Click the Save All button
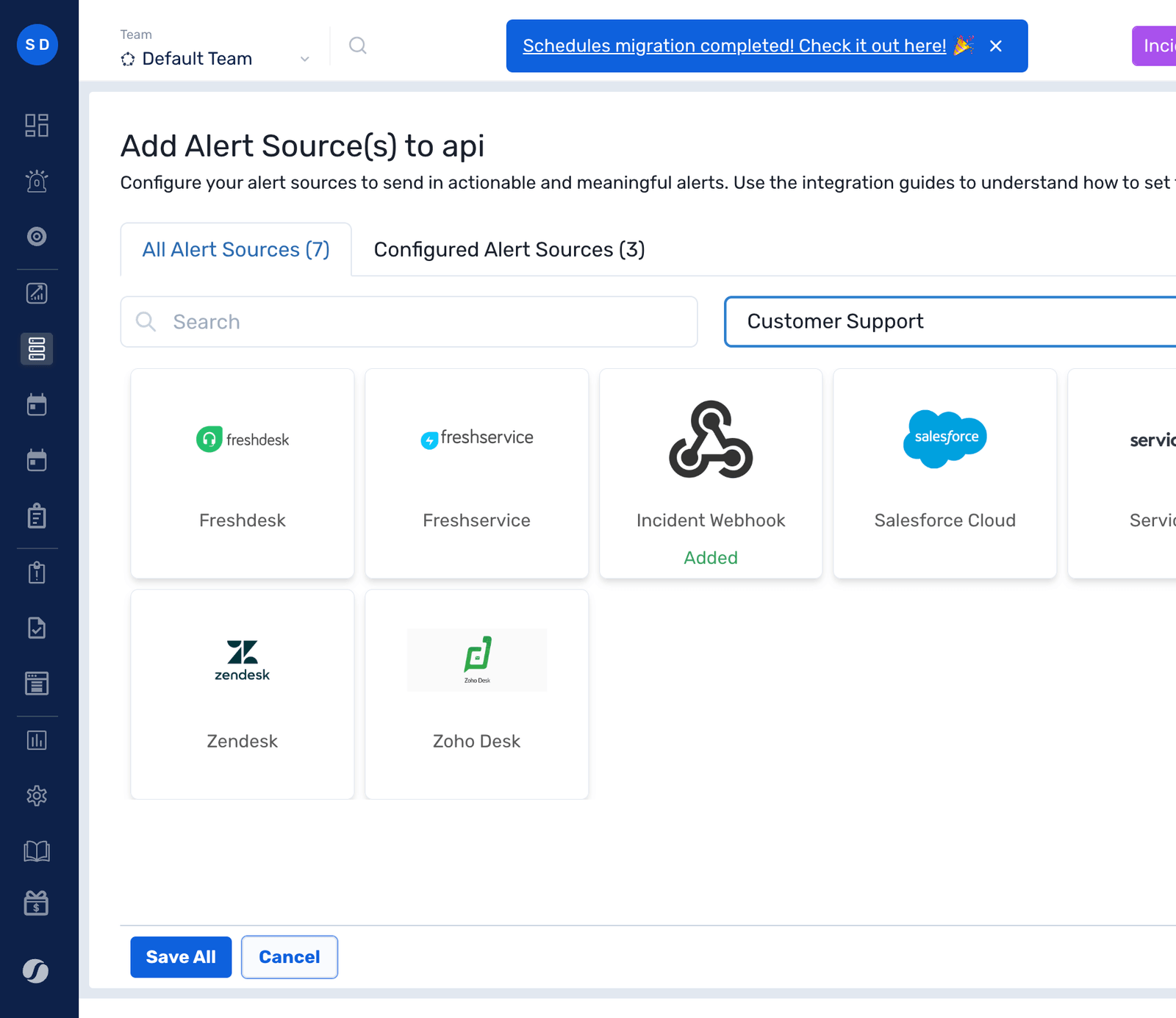 pos(181,957)
